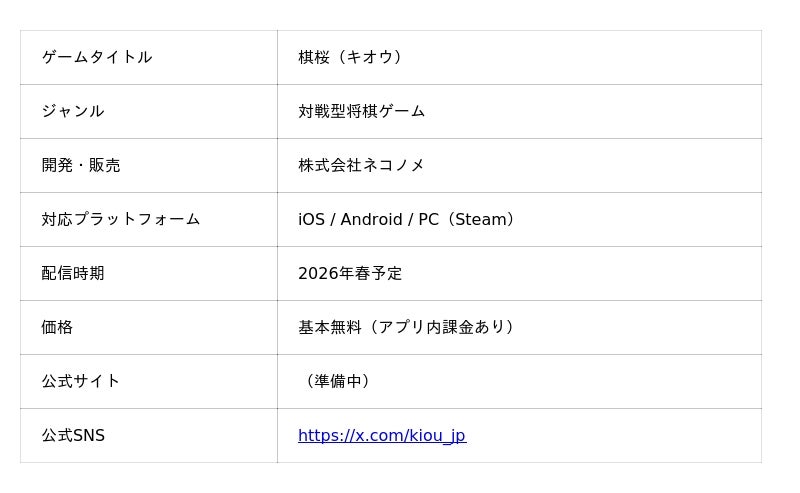Click the ジャンル row label
Screen dimensions: 800x493
pyautogui.click(x=73, y=112)
